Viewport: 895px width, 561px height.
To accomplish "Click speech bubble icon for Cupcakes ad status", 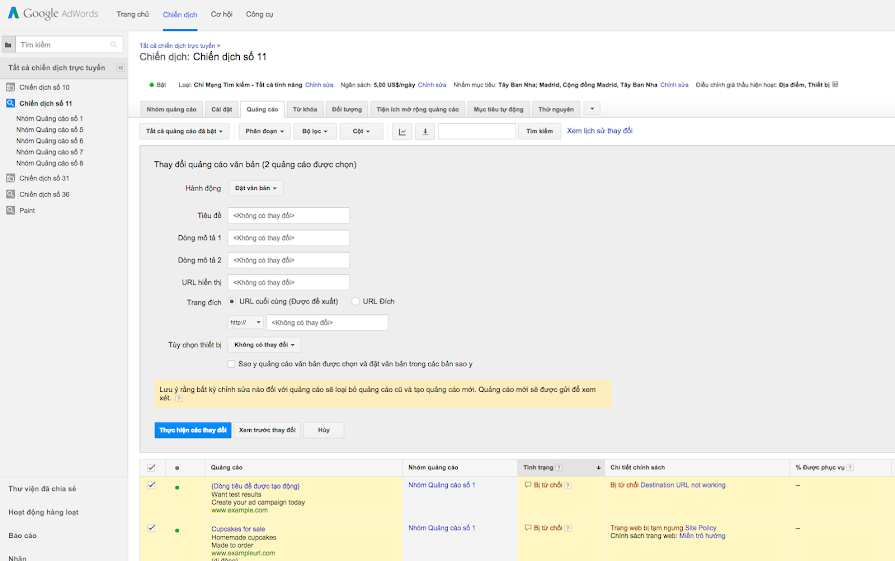I will click(x=528, y=527).
